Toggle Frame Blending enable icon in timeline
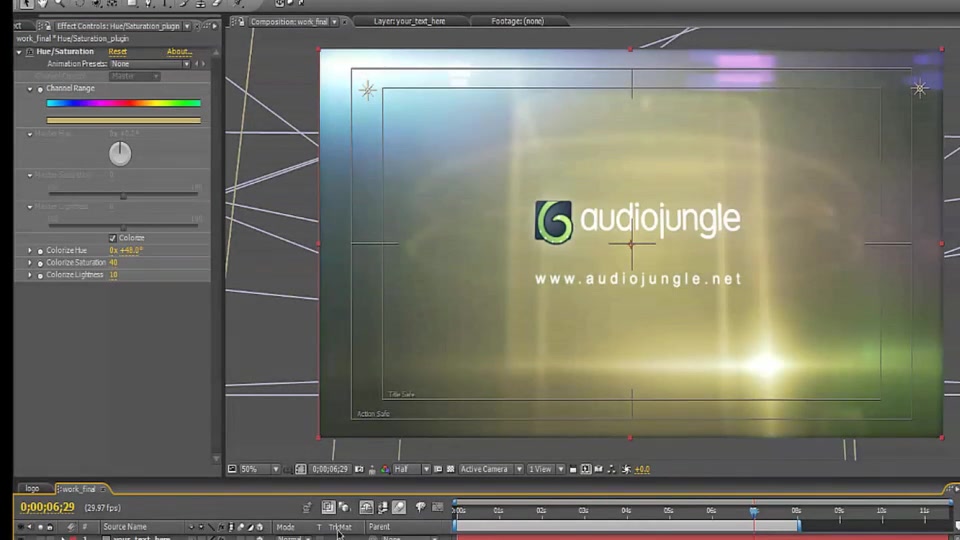 click(383, 507)
